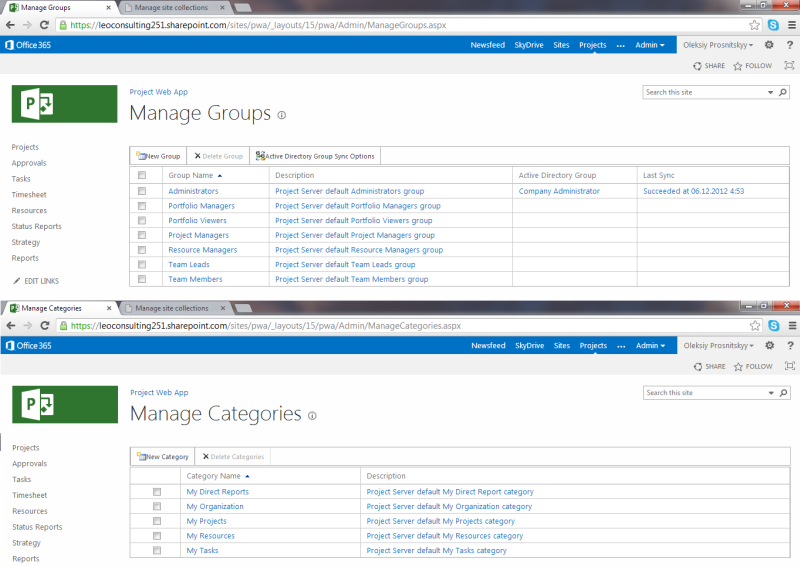Check the Portfolio Managers group checkbox
Image resolution: width=800 pixels, height=566 pixels.
tap(142, 206)
